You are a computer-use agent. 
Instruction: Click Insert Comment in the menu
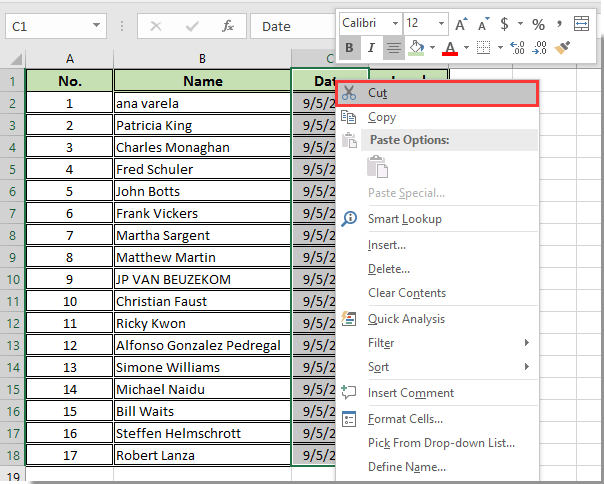click(x=410, y=393)
